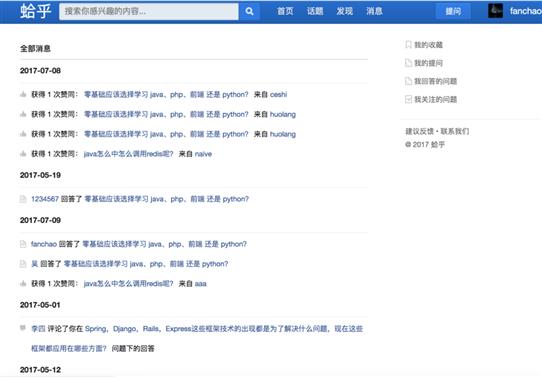The width and height of the screenshot is (542, 379).
Task: Open the 发现 navigation item
Action: click(345, 11)
